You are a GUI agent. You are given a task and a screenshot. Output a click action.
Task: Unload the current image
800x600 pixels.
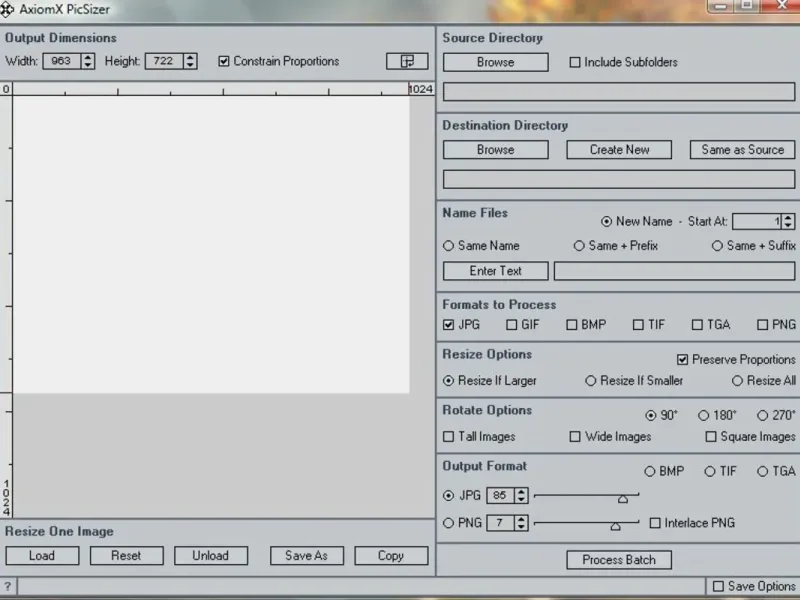(211, 556)
